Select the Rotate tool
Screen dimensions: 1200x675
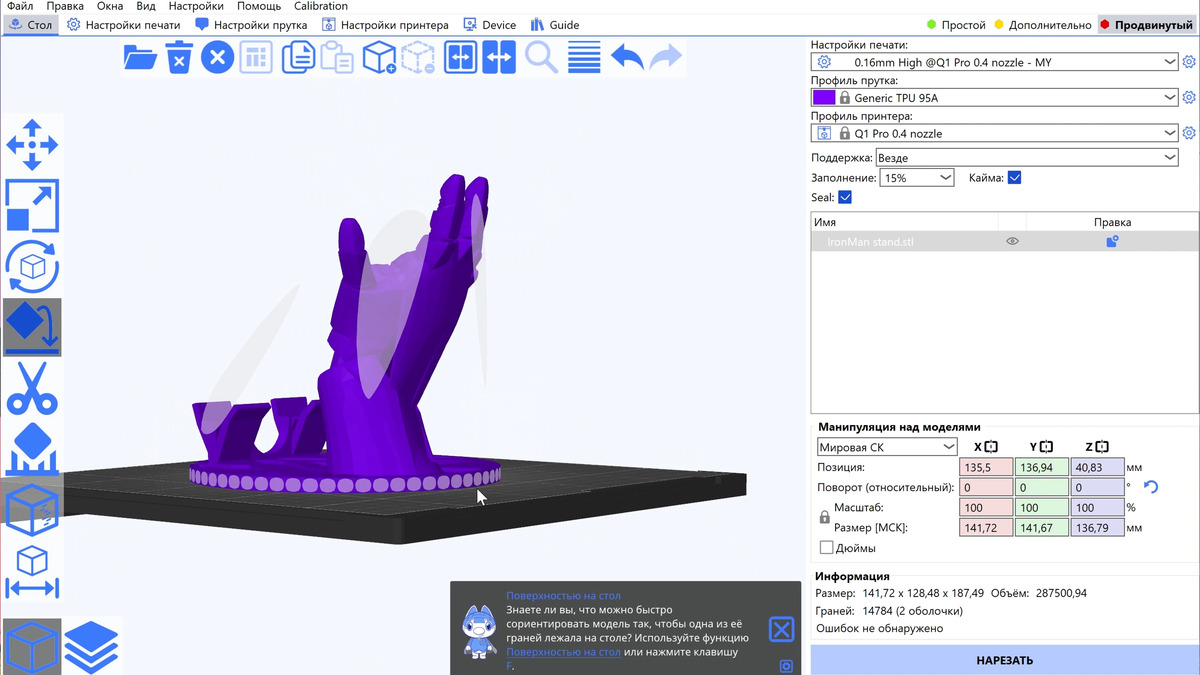pos(32,266)
